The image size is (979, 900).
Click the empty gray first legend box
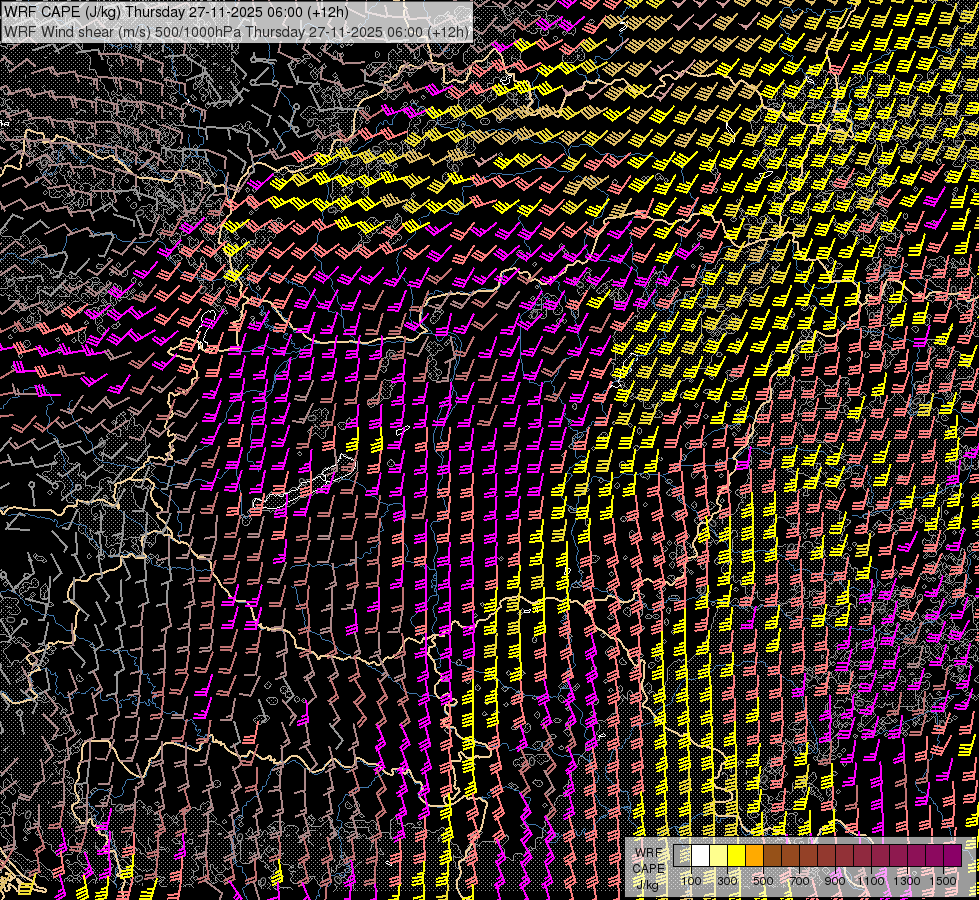(x=683, y=856)
